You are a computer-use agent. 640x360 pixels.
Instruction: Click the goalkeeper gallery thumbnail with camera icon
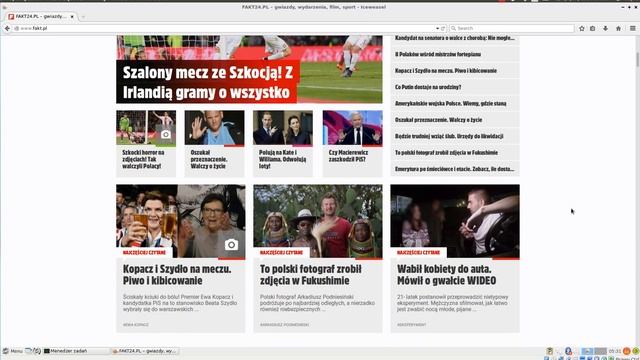(146, 128)
